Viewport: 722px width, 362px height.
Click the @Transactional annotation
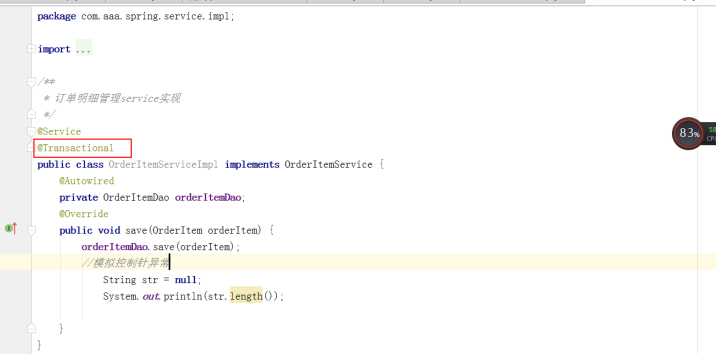(x=75, y=148)
